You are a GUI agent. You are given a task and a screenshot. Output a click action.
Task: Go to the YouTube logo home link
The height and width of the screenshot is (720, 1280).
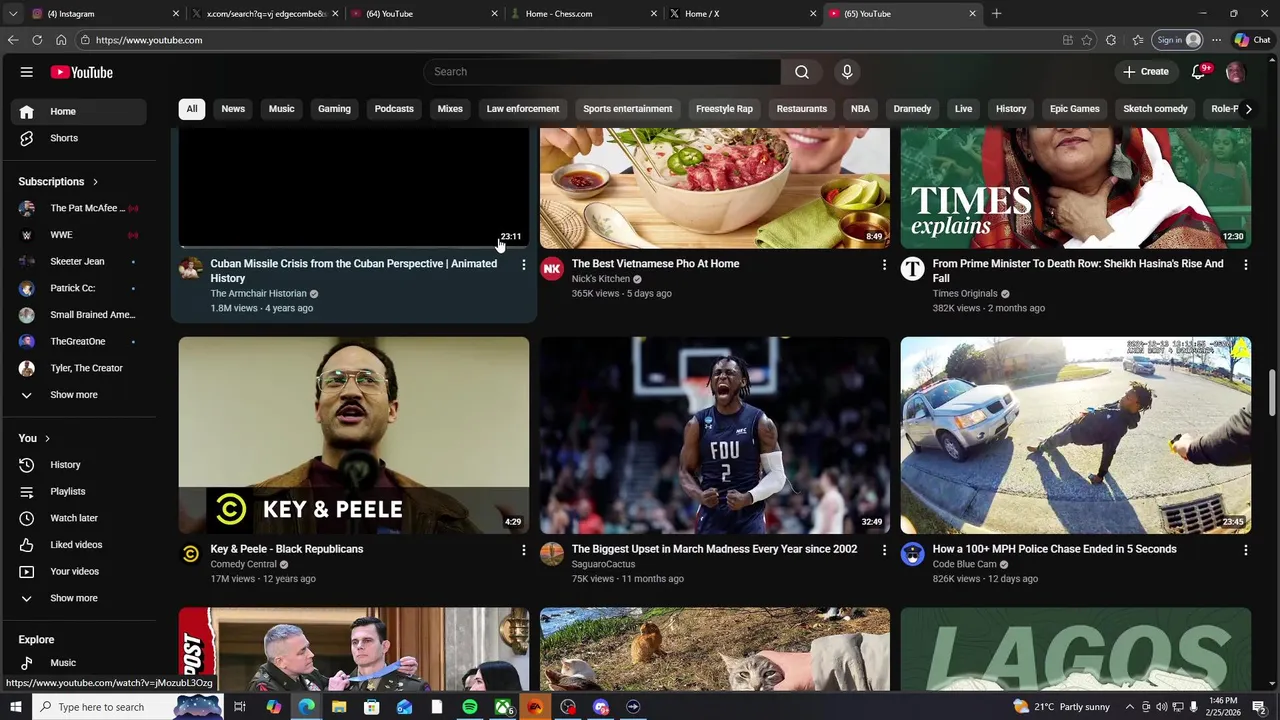(x=82, y=72)
